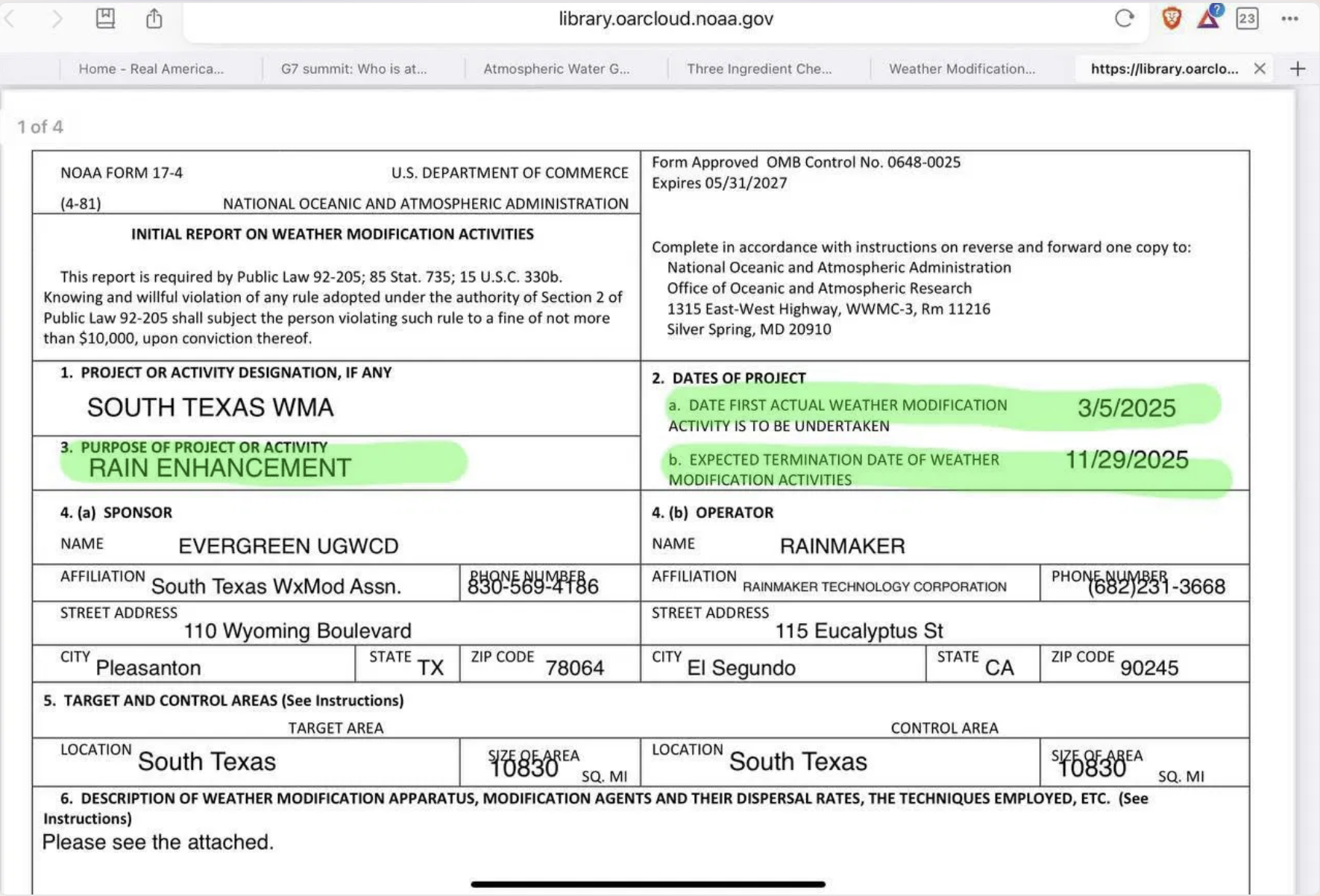Viewport: 1320px width, 896px height.
Task: Click city 'Pleasanton'
Action: (148, 668)
